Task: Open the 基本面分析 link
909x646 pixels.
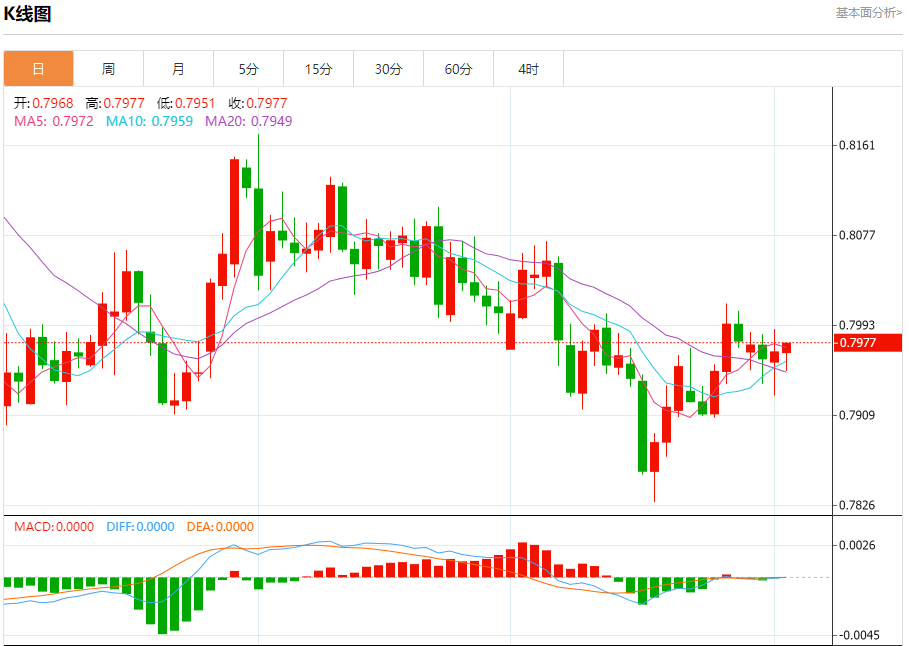Action: pyautogui.click(x=868, y=13)
